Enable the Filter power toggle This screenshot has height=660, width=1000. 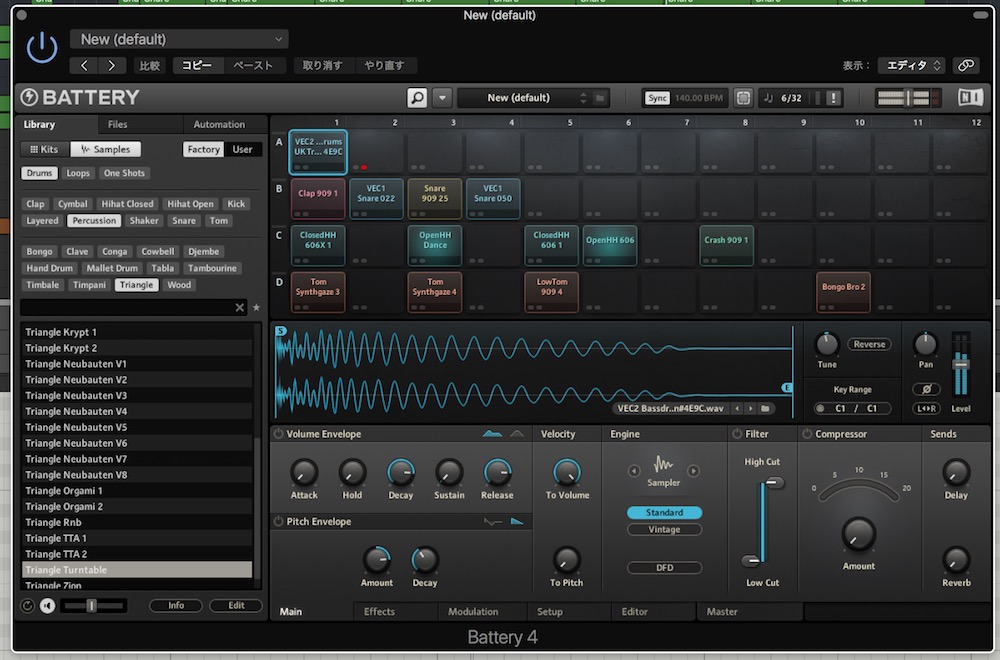click(x=738, y=435)
